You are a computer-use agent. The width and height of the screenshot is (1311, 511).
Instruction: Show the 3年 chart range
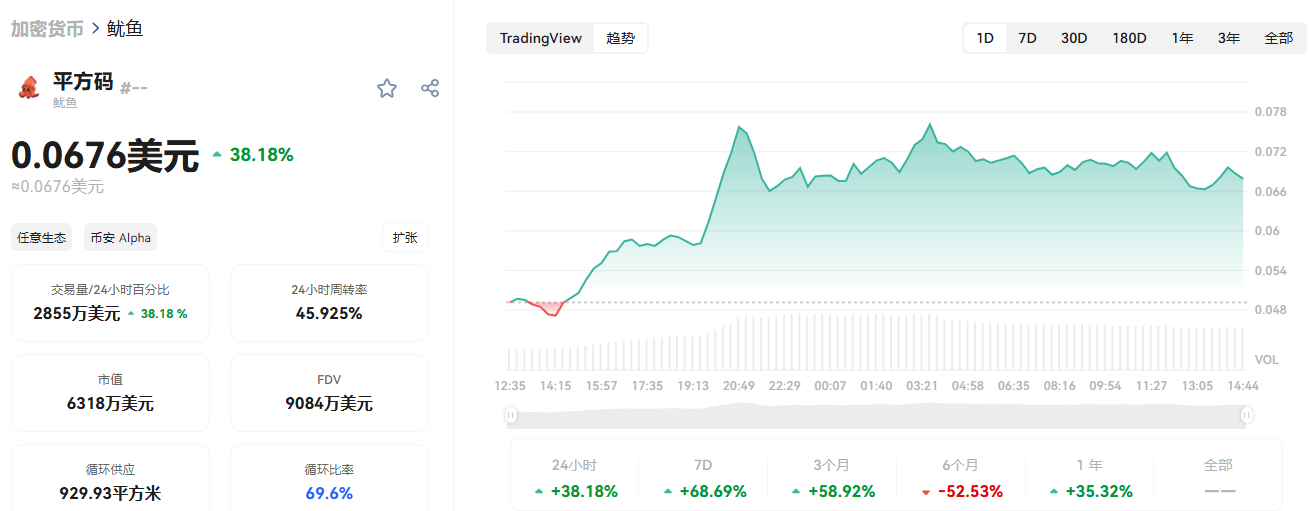coord(1229,38)
